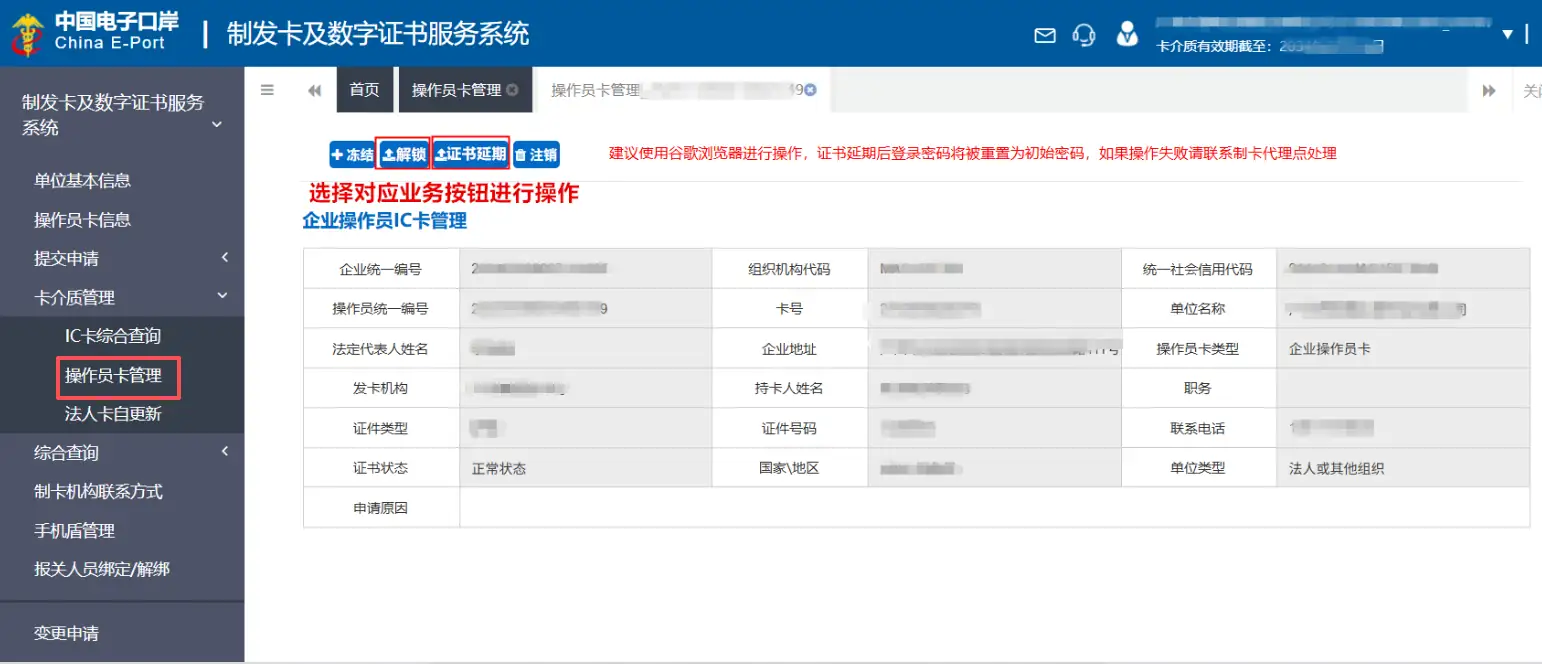Switch to the 首页 tab

tap(364, 90)
